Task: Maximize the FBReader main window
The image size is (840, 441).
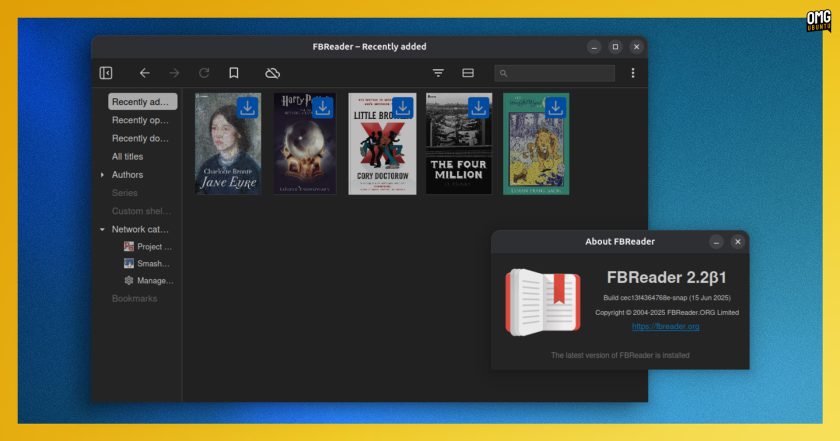Action: [x=616, y=47]
